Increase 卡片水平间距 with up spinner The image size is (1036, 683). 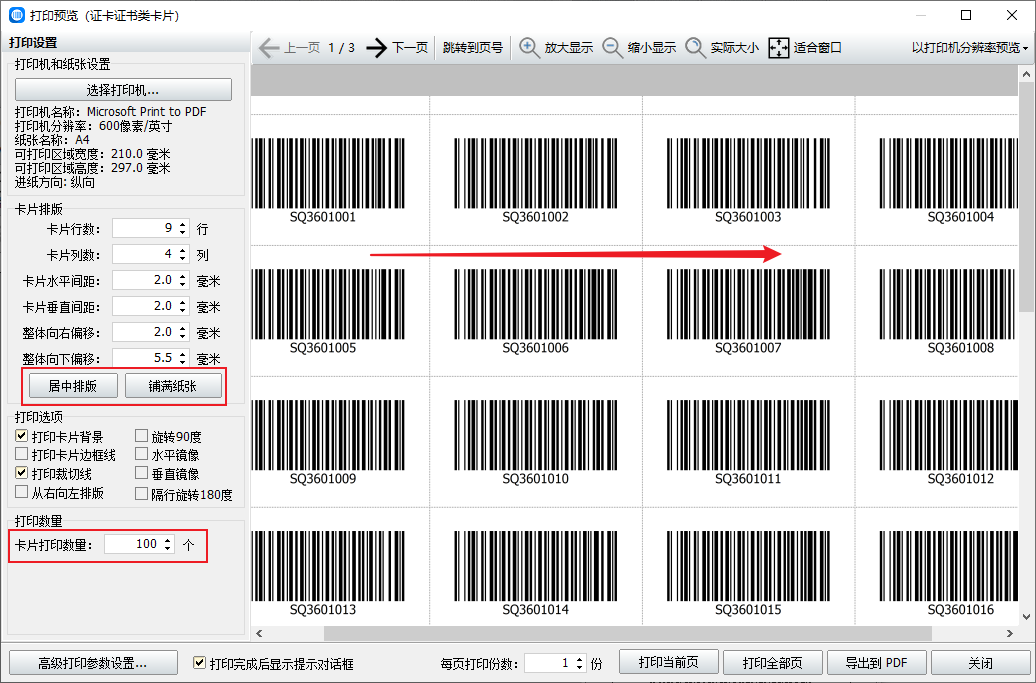pos(183,276)
